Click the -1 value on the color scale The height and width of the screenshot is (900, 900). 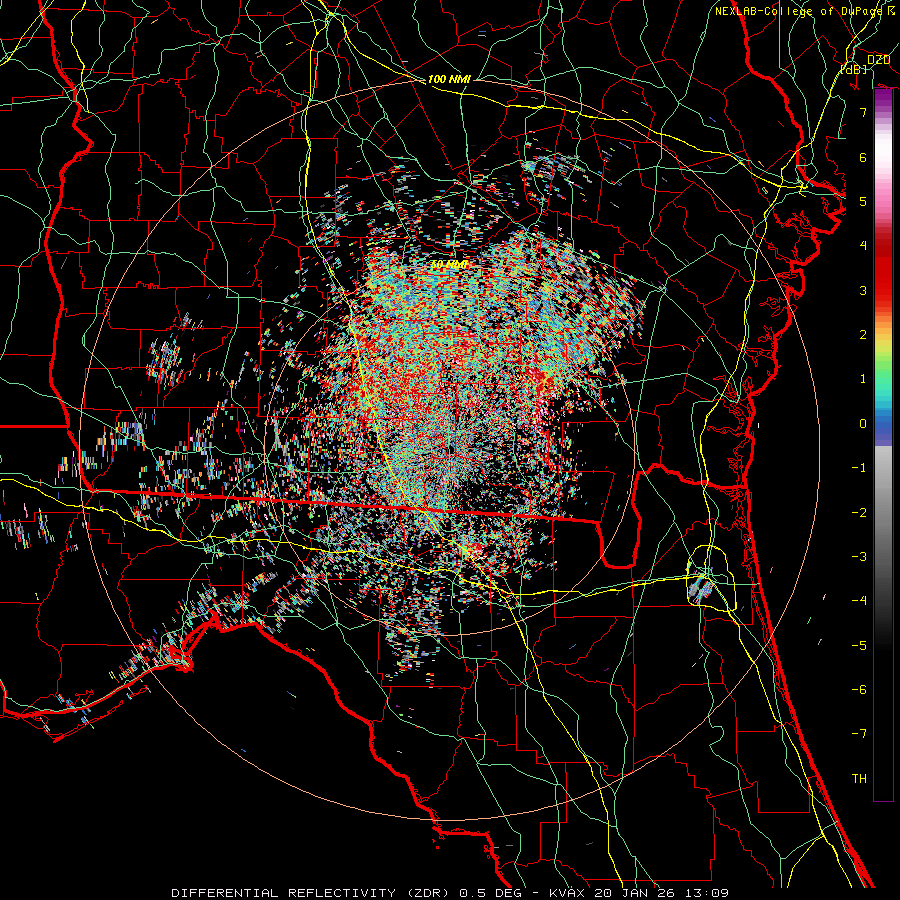pyautogui.click(x=859, y=468)
